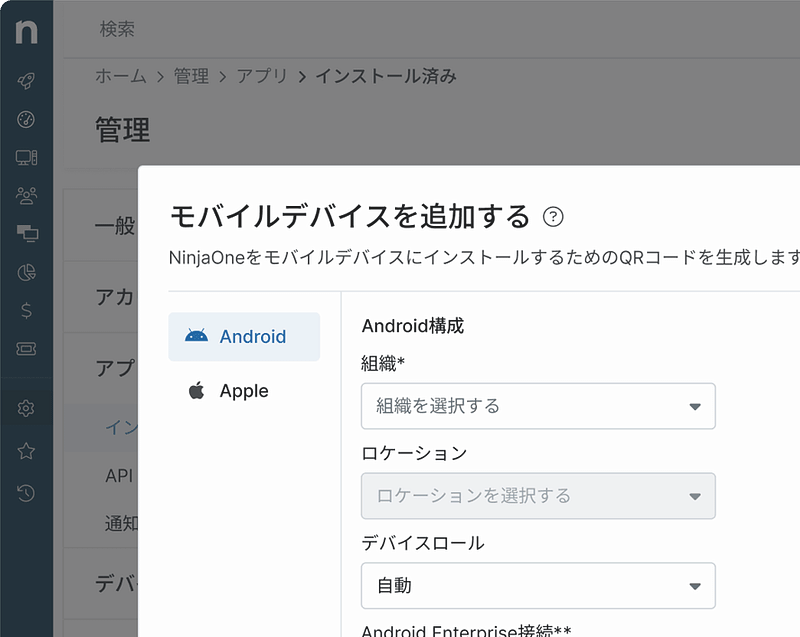Viewport: 800px width, 637px height.
Task: Open the recent history clock icon
Action: tap(26, 493)
